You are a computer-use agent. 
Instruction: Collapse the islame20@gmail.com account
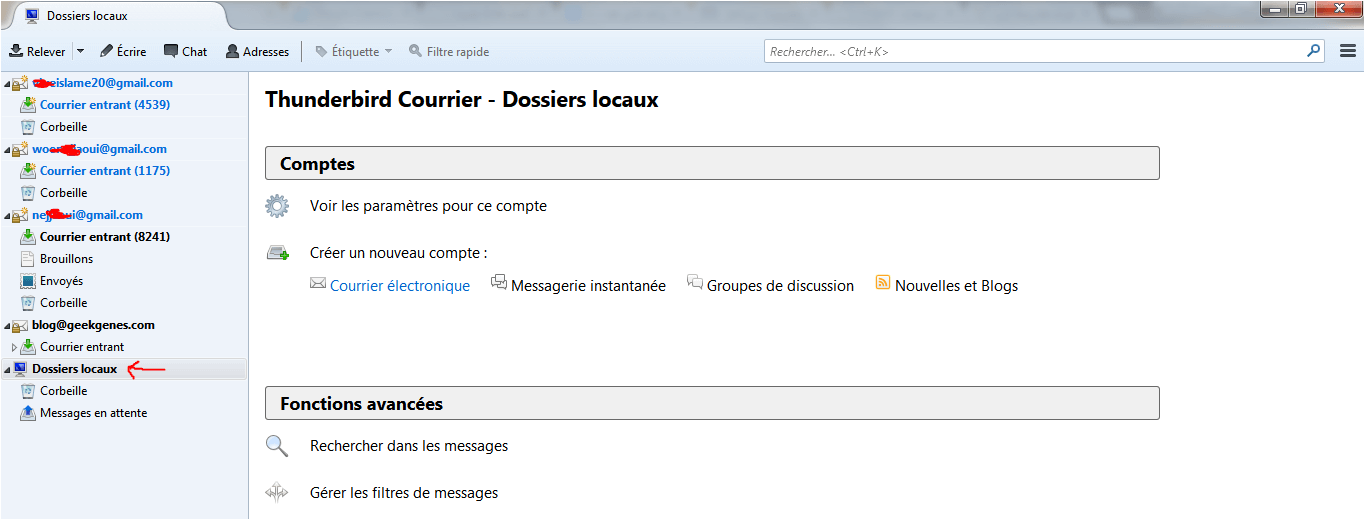7,84
